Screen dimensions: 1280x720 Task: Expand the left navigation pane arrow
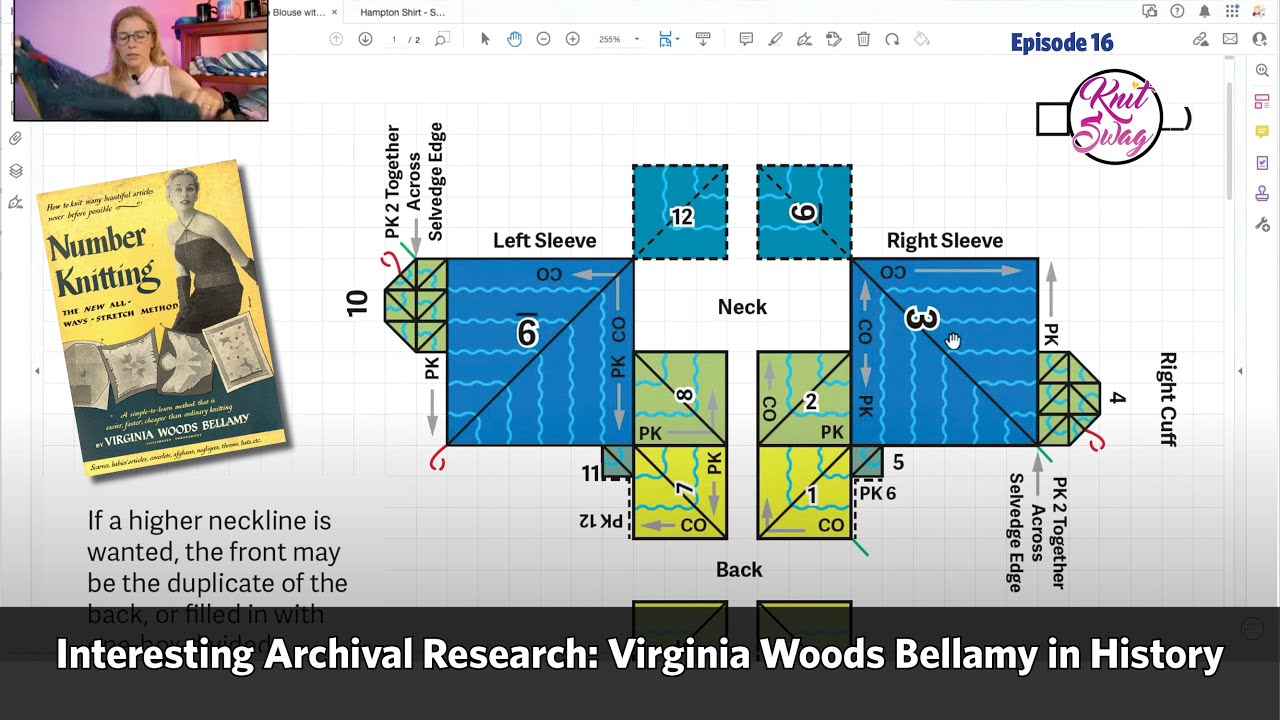point(37,371)
